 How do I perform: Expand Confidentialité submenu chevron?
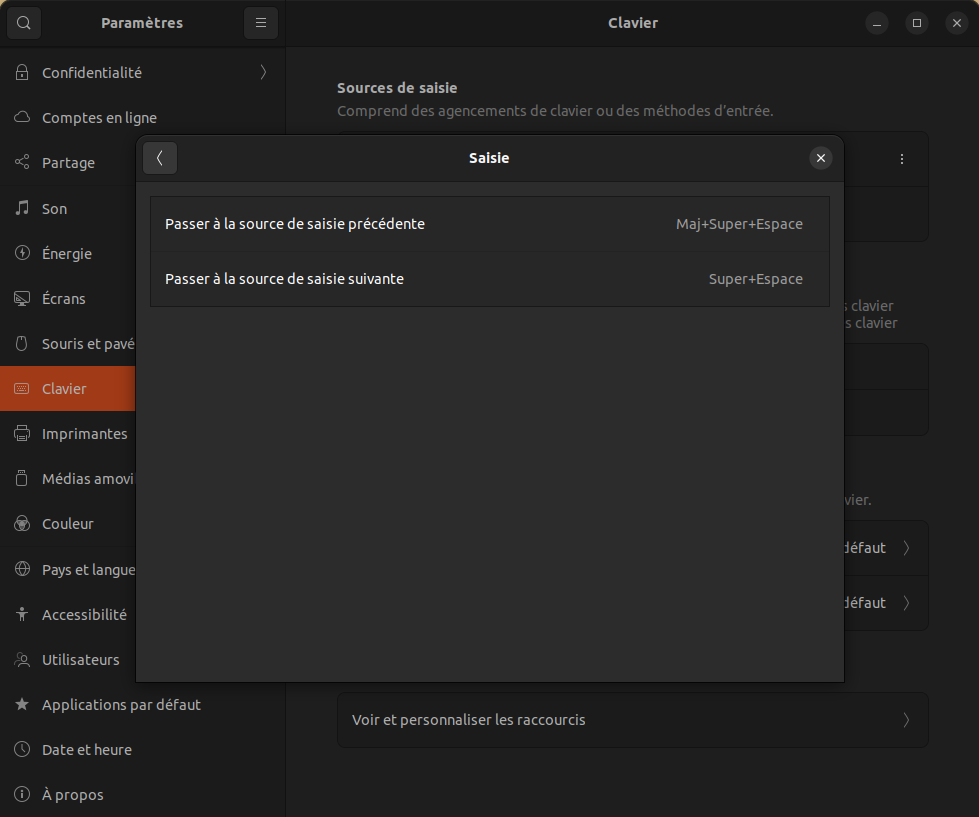click(x=263, y=72)
